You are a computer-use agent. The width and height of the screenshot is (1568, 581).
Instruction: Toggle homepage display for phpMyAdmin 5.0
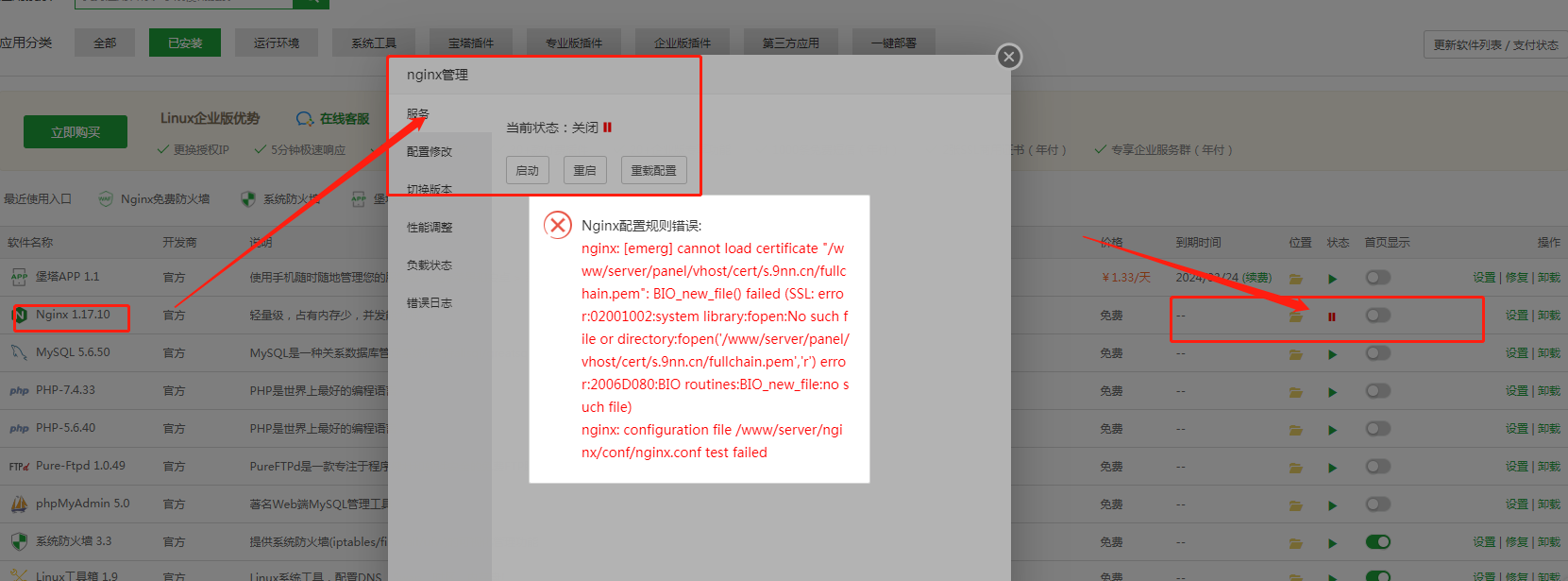[x=1378, y=504]
